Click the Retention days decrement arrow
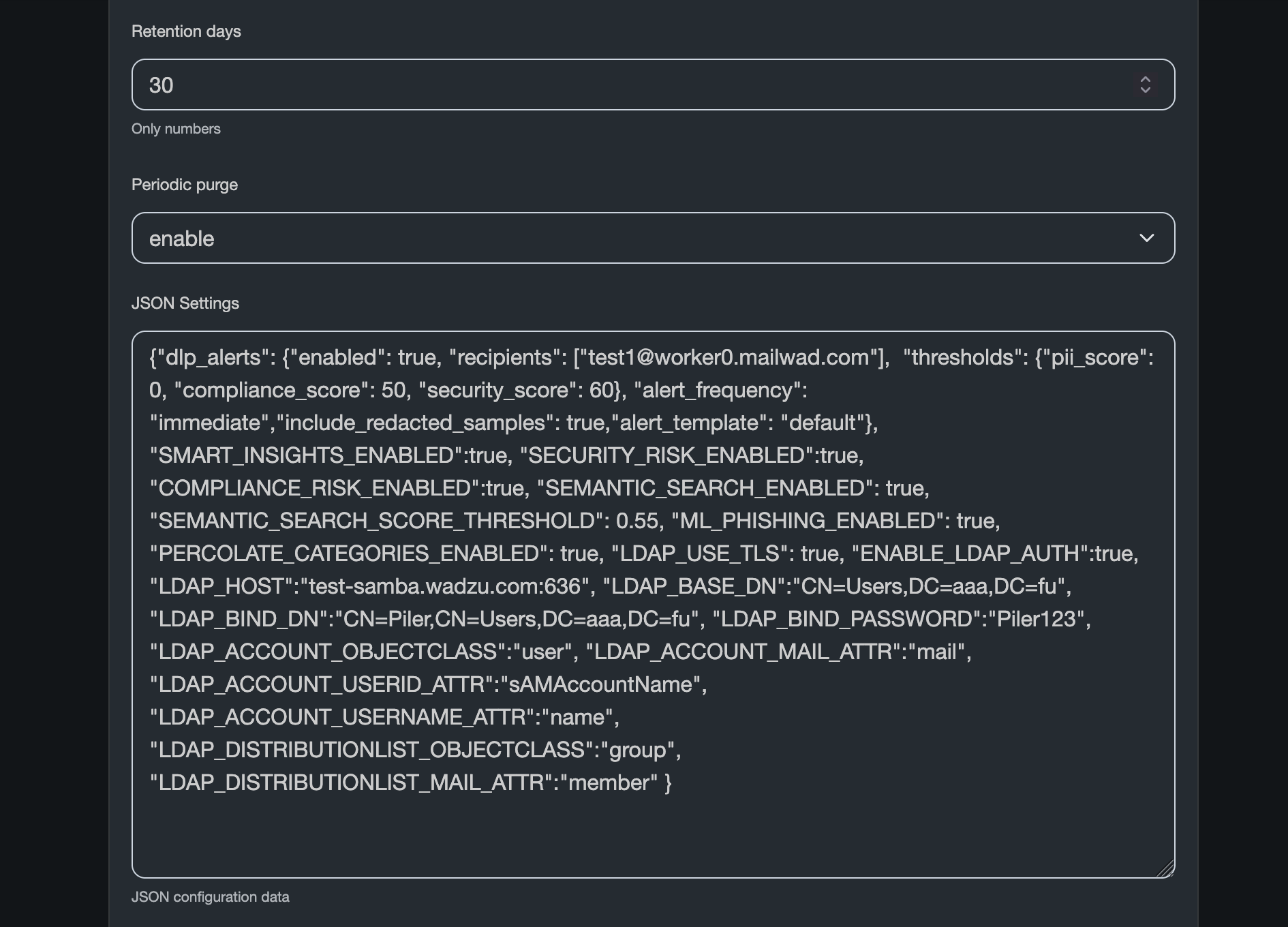1288x927 pixels. coord(1145,90)
